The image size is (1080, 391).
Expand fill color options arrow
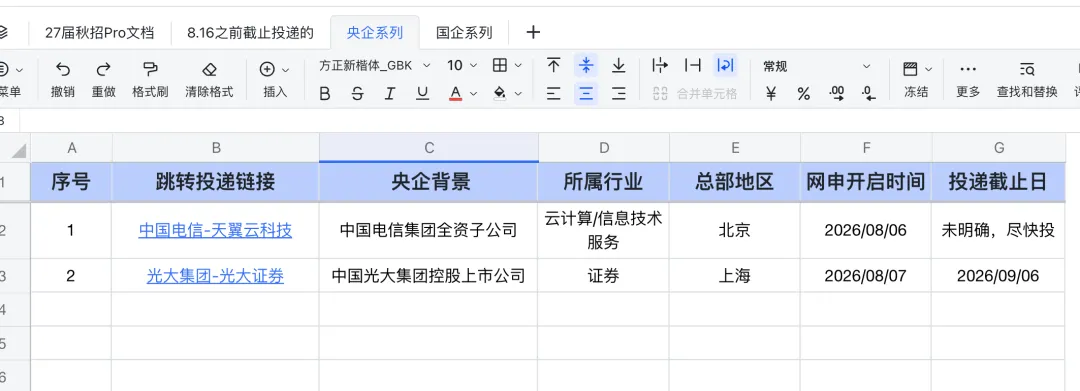[x=518, y=94]
